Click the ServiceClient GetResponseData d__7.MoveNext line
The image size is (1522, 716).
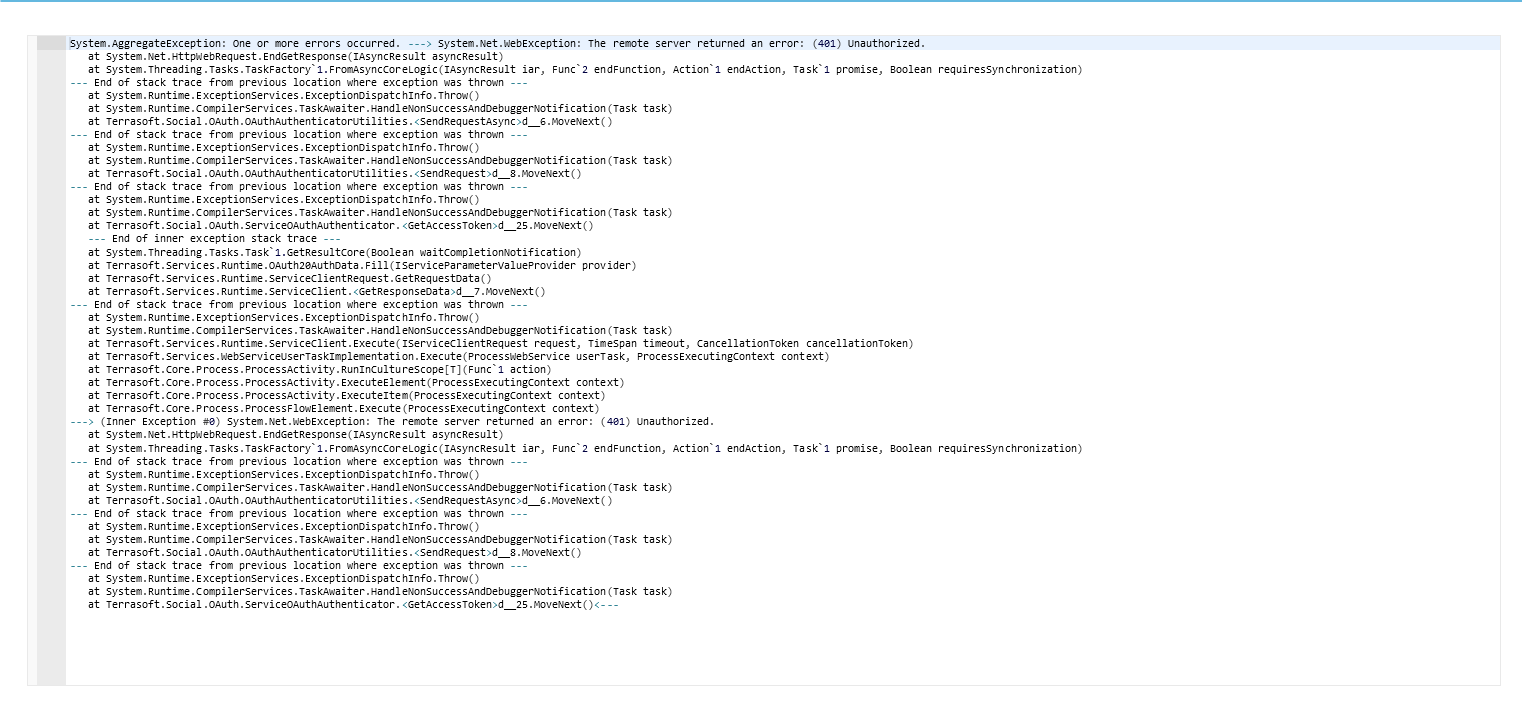coord(317,292)
